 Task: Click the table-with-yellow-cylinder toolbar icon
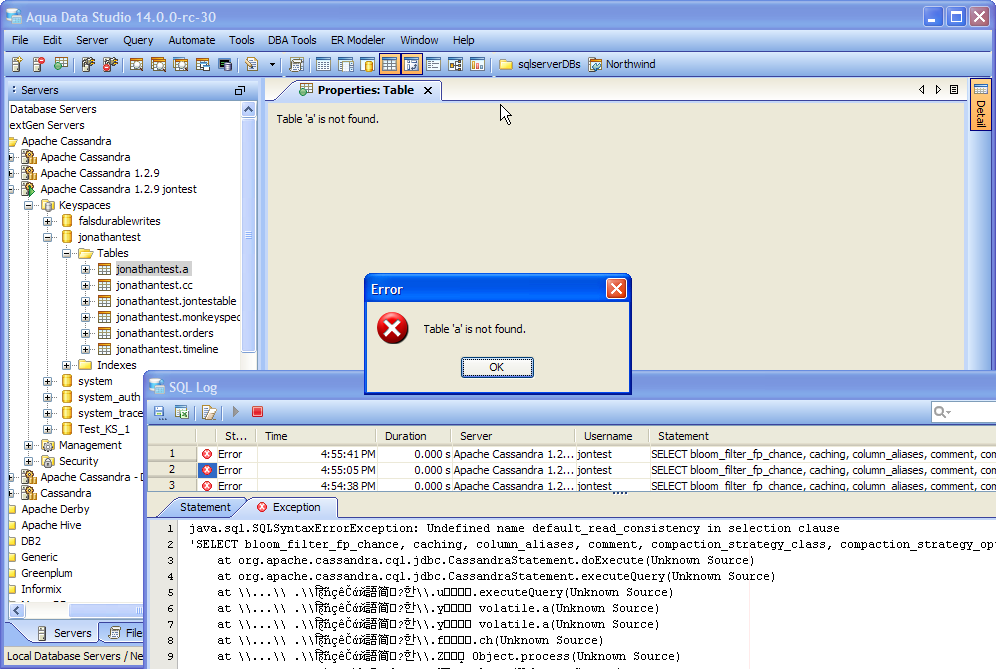click(x=367, y=64)
